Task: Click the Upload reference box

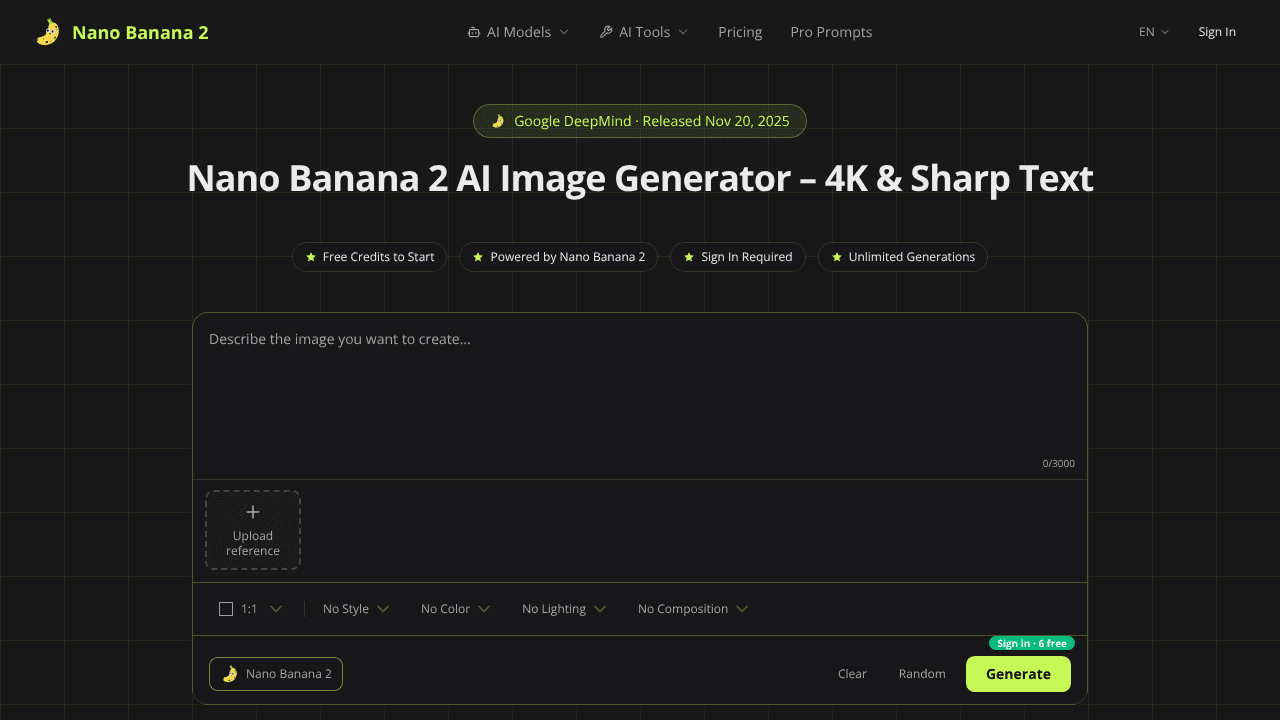Action: tap(253, 530)
